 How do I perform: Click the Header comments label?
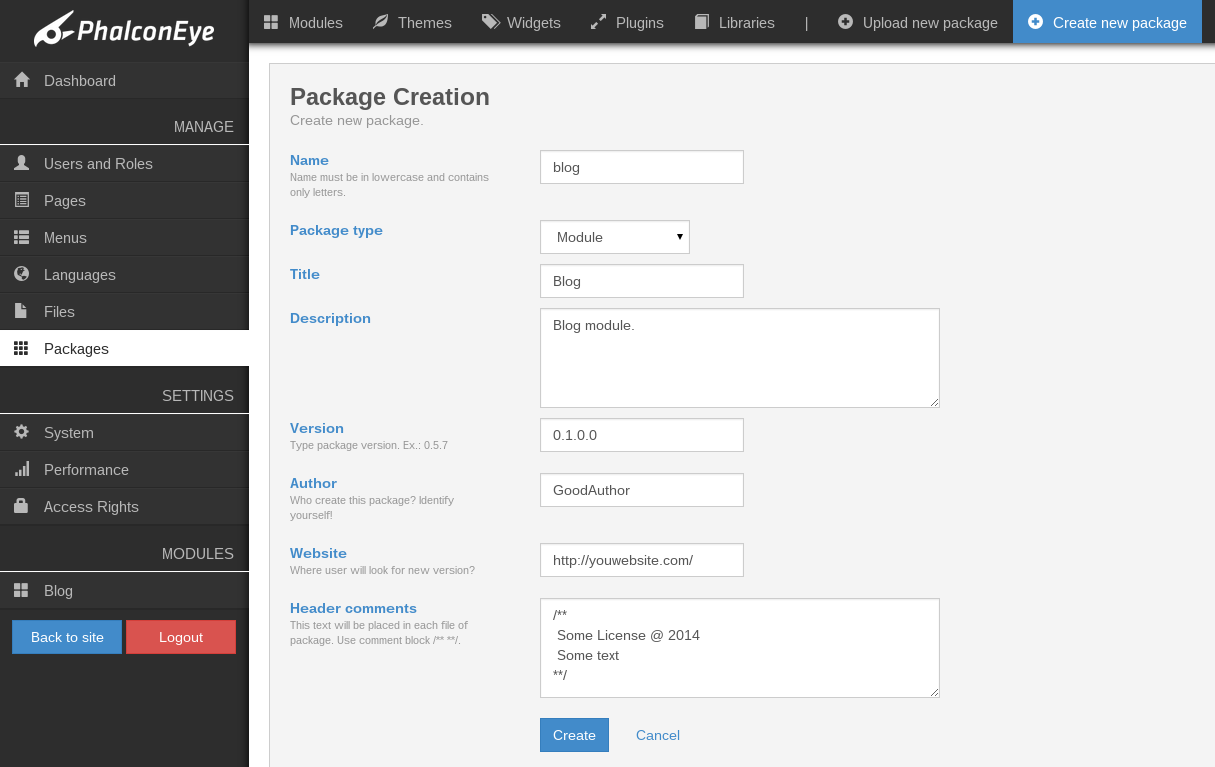click(353, 608)
